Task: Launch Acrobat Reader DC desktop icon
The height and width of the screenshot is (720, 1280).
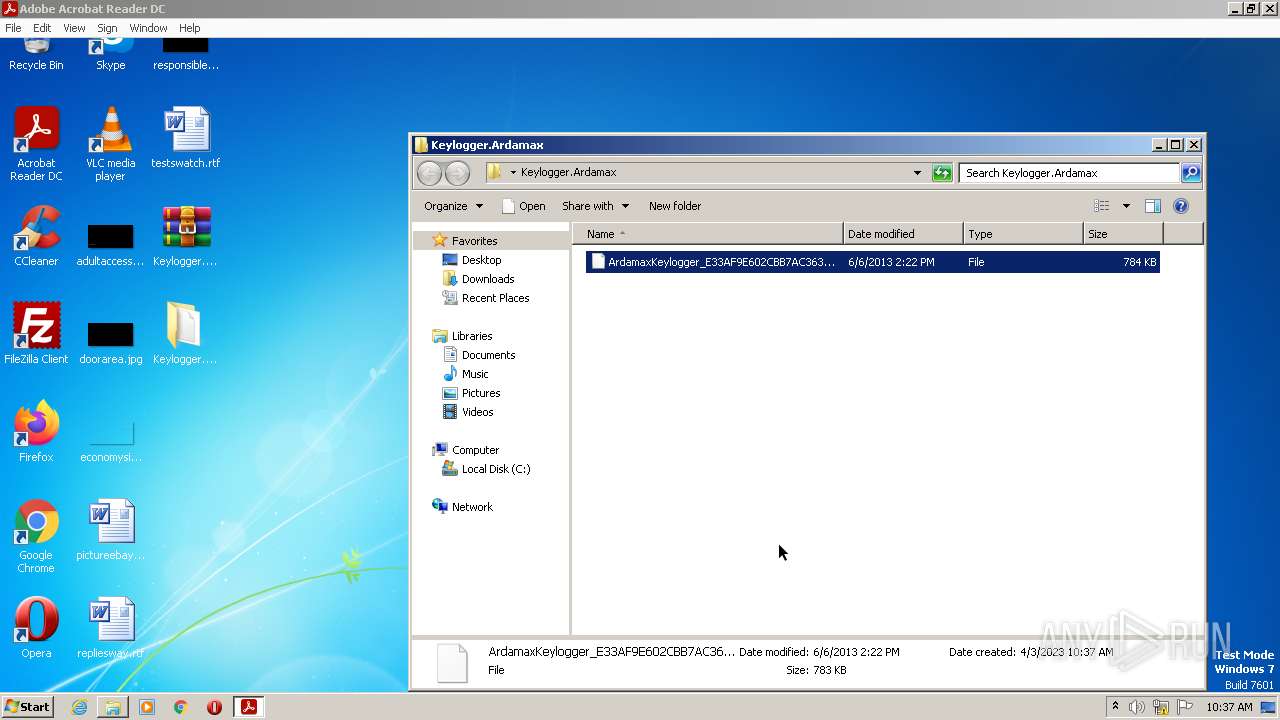Action: point(36,144)
